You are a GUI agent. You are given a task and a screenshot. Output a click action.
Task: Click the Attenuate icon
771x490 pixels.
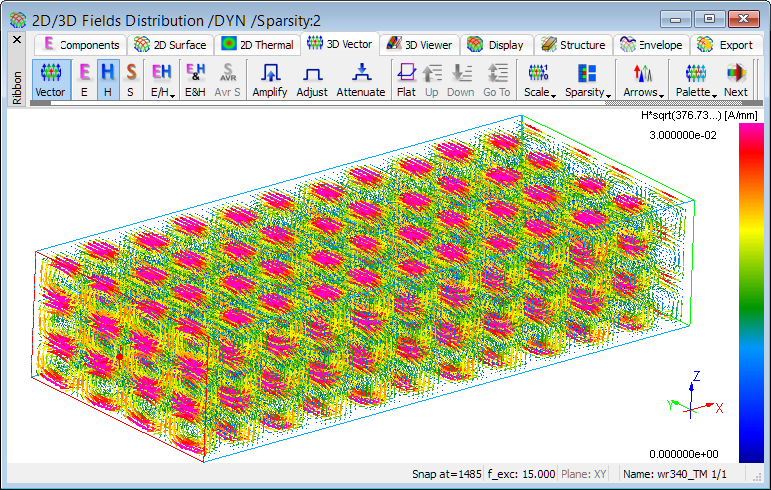tap(360, 80)
